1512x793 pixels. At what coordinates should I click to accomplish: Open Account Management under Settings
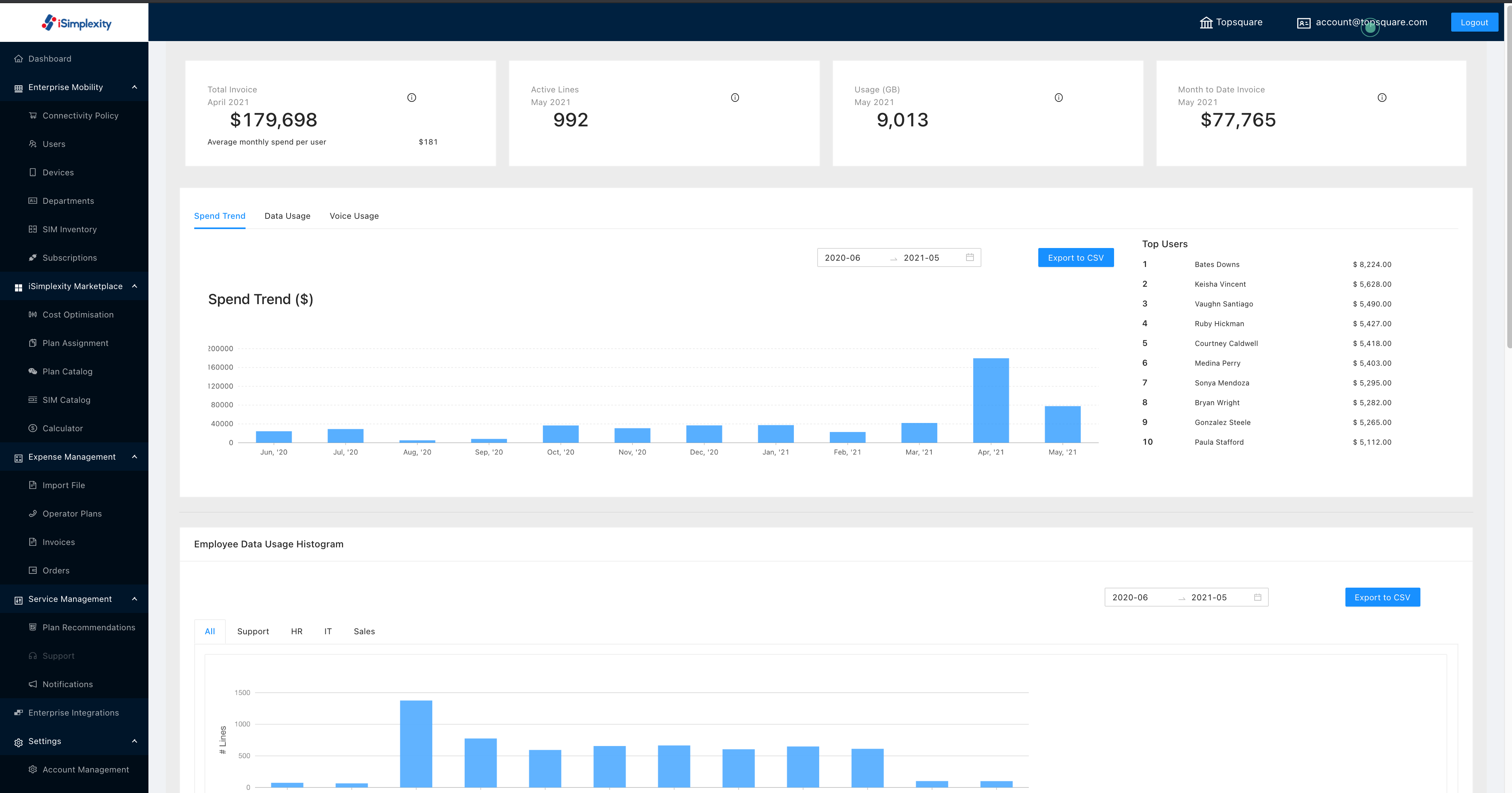(85, 769)
